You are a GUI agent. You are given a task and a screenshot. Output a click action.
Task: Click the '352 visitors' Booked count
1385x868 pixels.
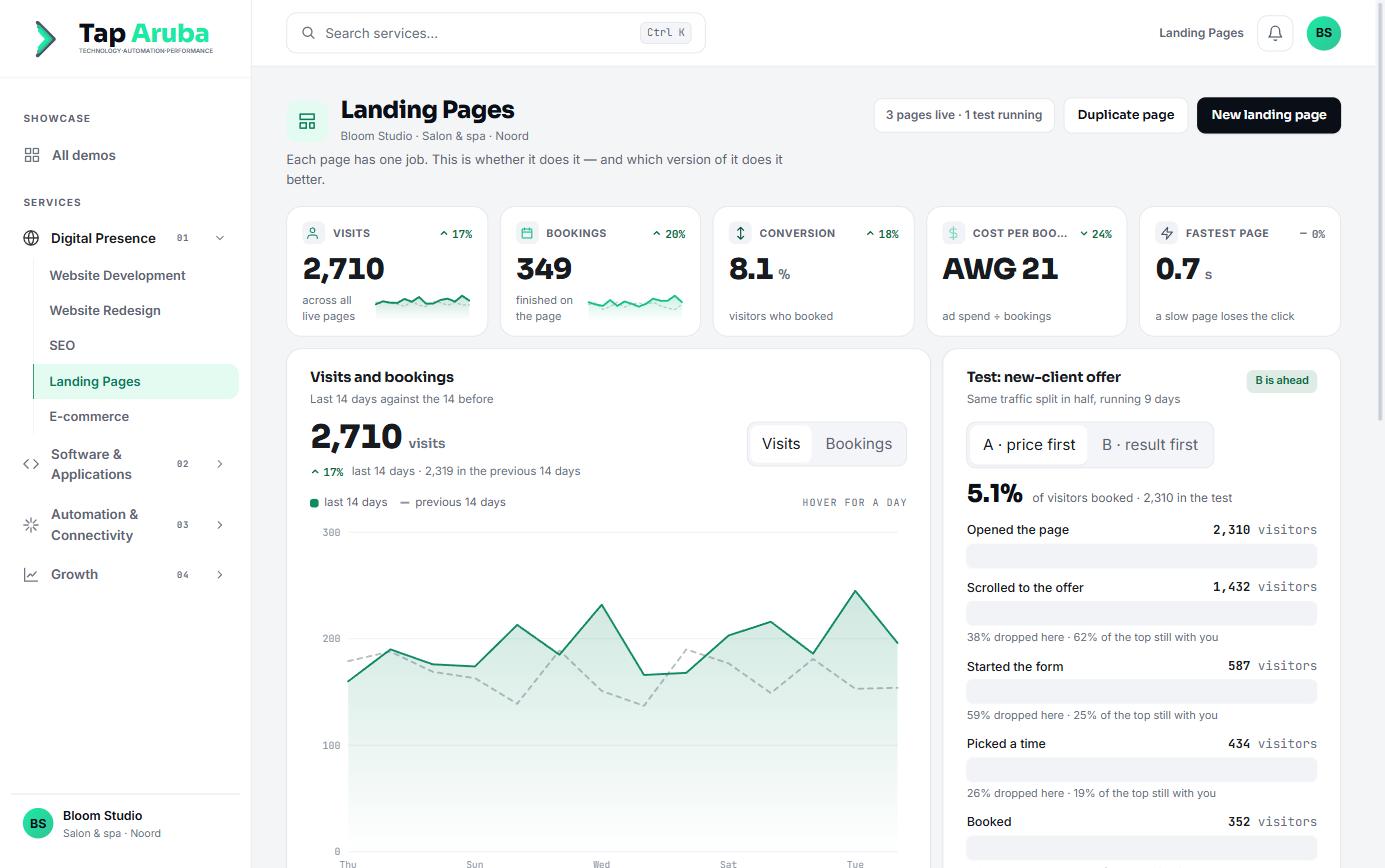coord(1272,822)
